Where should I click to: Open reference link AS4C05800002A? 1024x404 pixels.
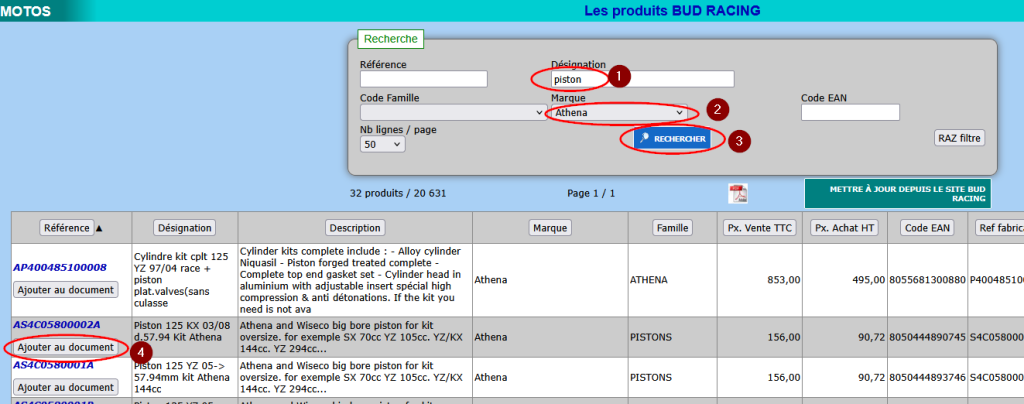tap(57, 324)
